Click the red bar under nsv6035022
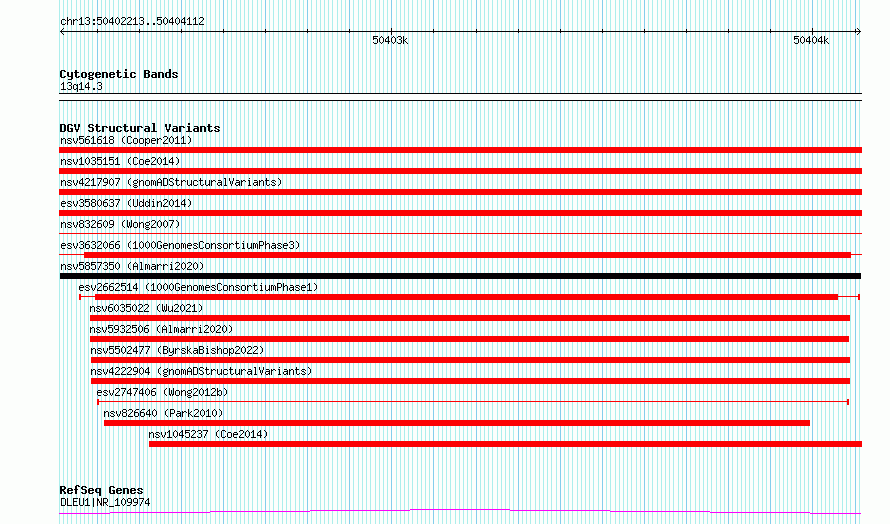The width and height of the screenshot is (890, 524). click(469, 318)
